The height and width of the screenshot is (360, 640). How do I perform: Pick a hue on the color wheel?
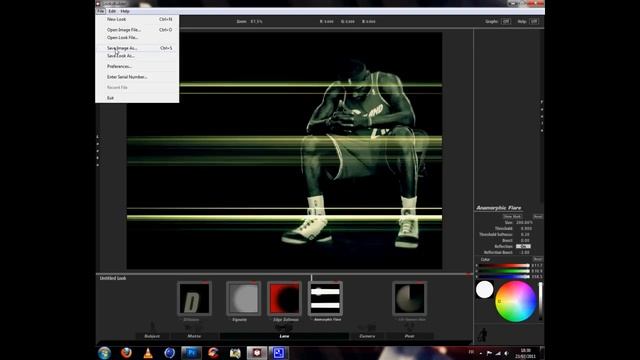(x=516, y=302)
